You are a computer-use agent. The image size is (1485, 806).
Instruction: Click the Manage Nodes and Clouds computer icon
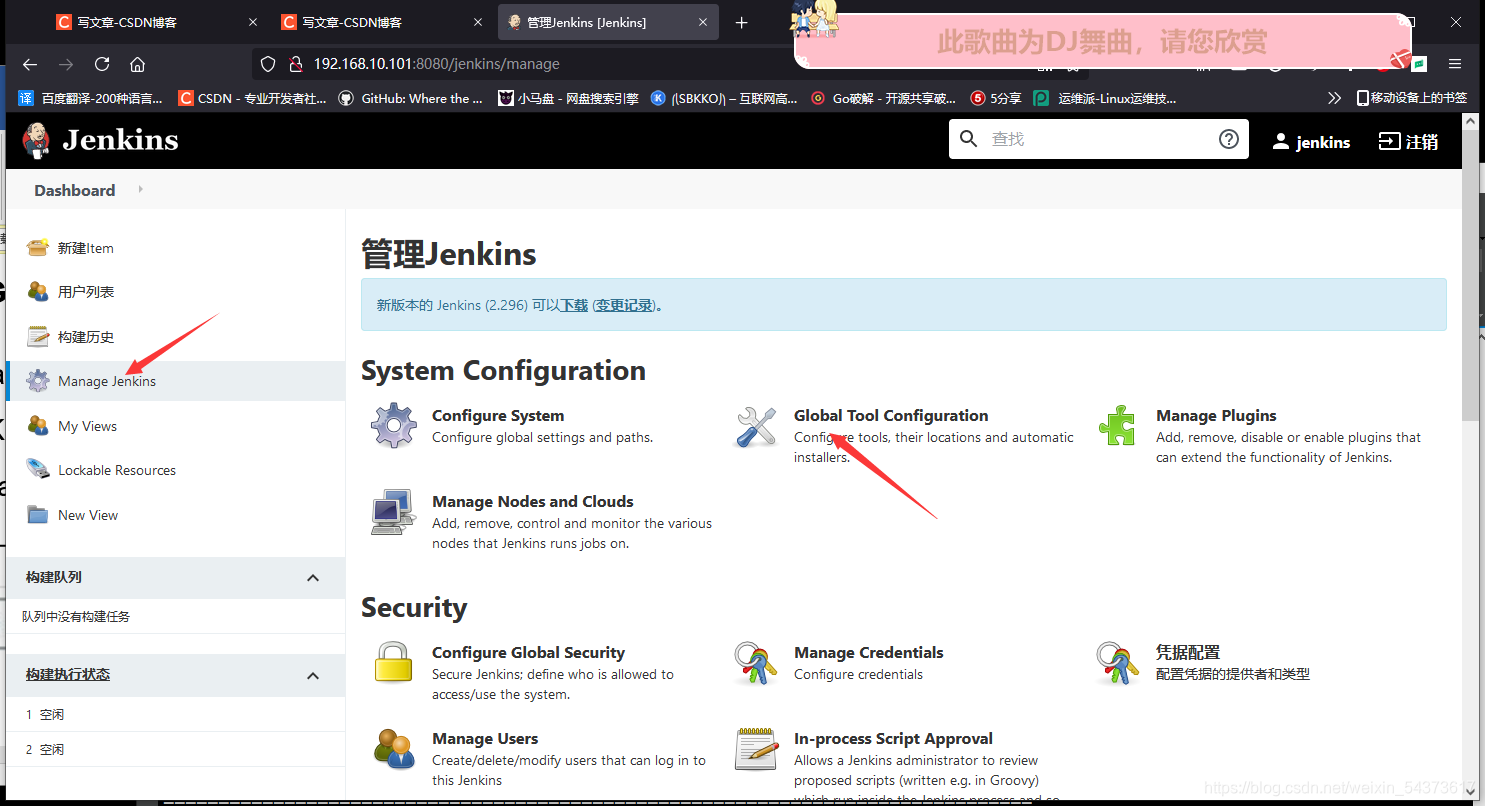(x=394, y=512)
